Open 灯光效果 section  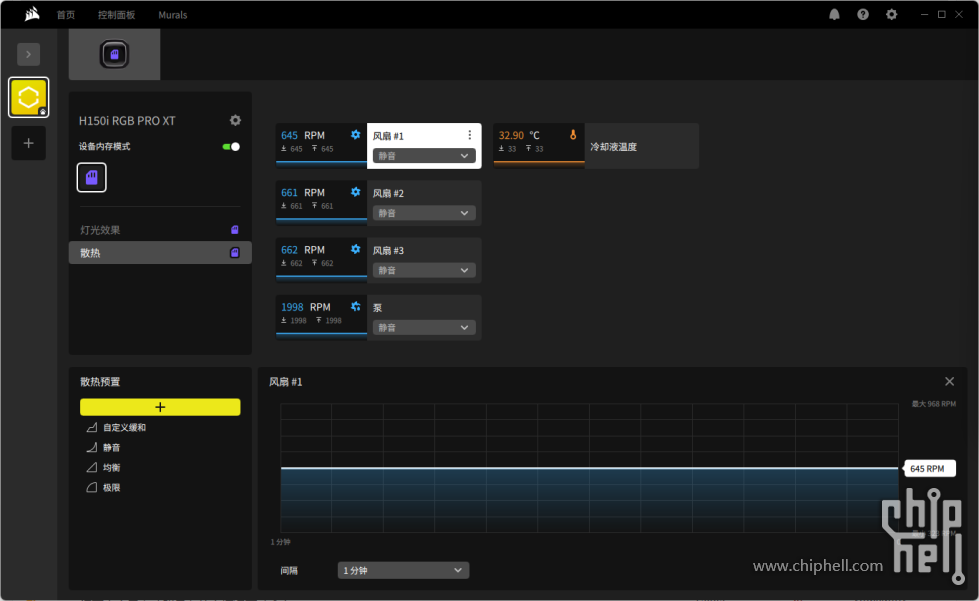pos(160,230)
